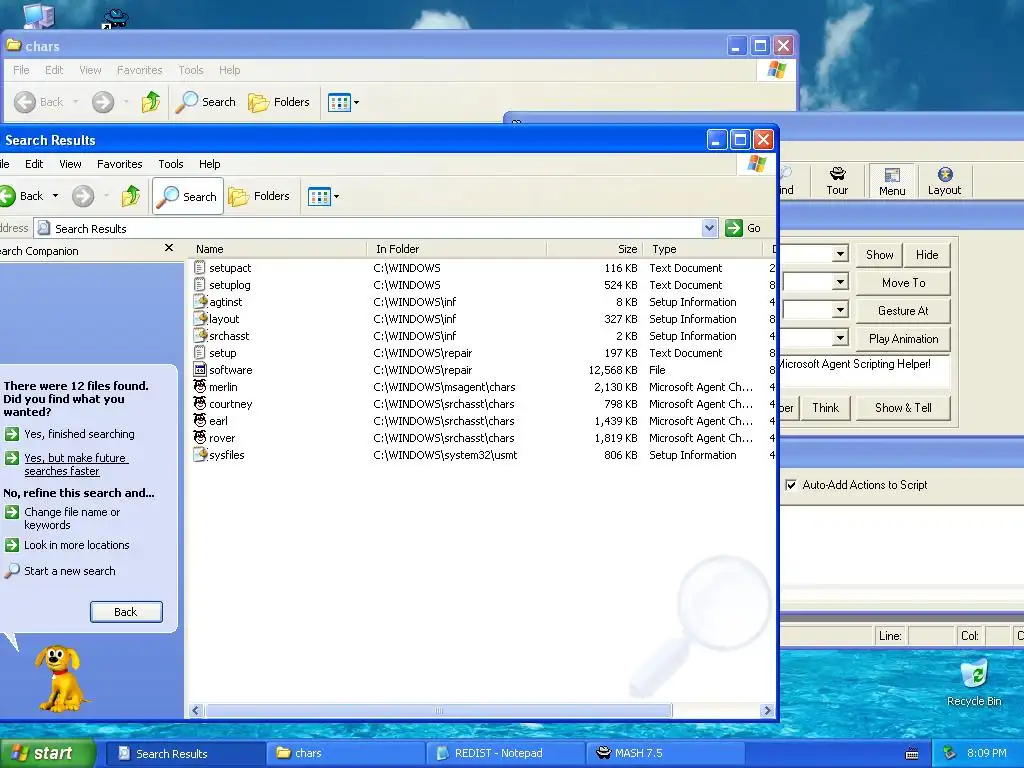Open Help menu in Search Results
Image resolution: width=1024 pixels, height=768 pixels.
[x=210, y=164]
